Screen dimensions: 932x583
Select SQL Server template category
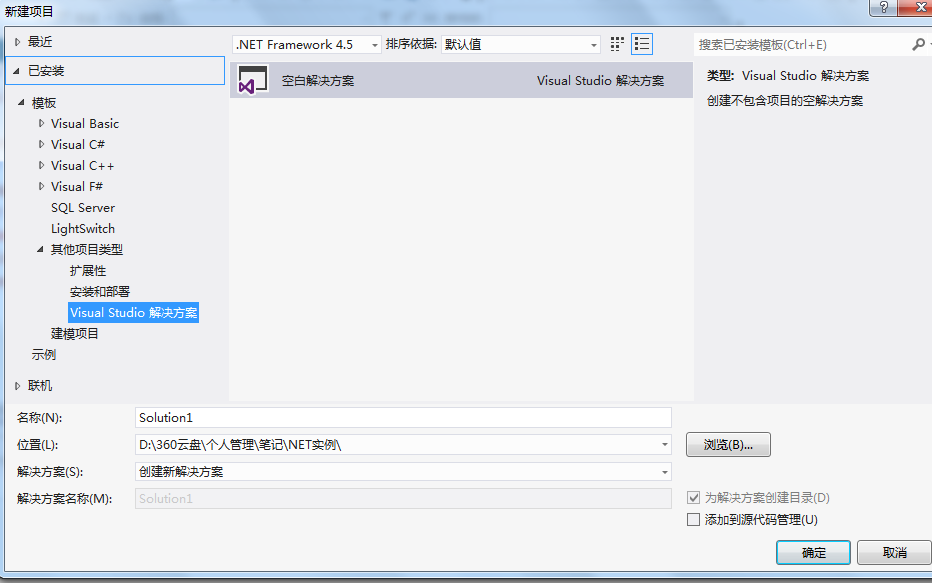tap(83, 208)
